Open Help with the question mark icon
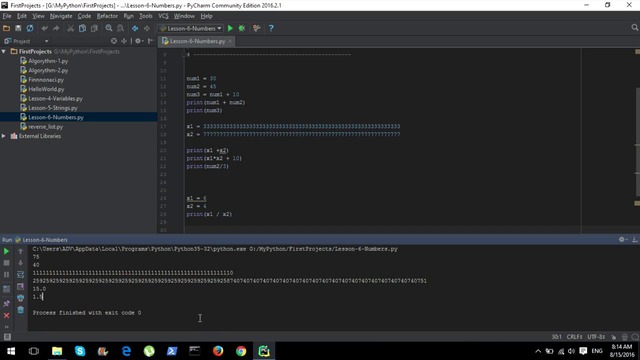The height and width of the screenshot is (360, 640). [x=271, y=28]
